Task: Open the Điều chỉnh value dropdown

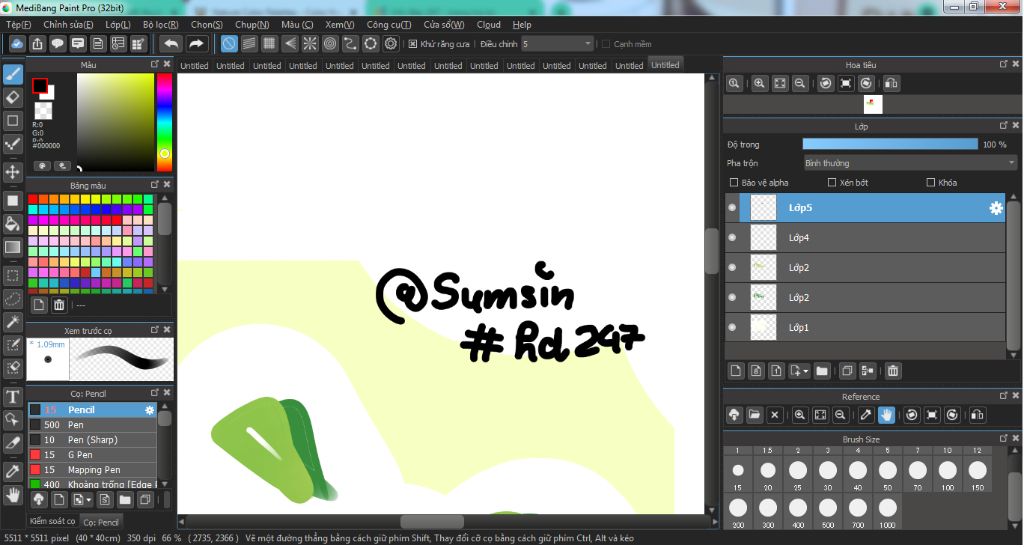Action: point(557,44)
